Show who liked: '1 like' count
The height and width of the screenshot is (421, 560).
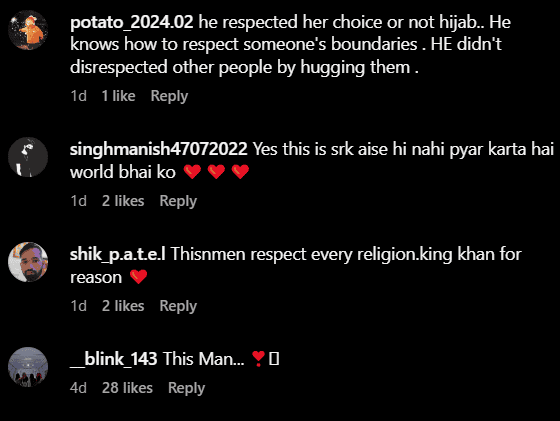pos(119,96)
